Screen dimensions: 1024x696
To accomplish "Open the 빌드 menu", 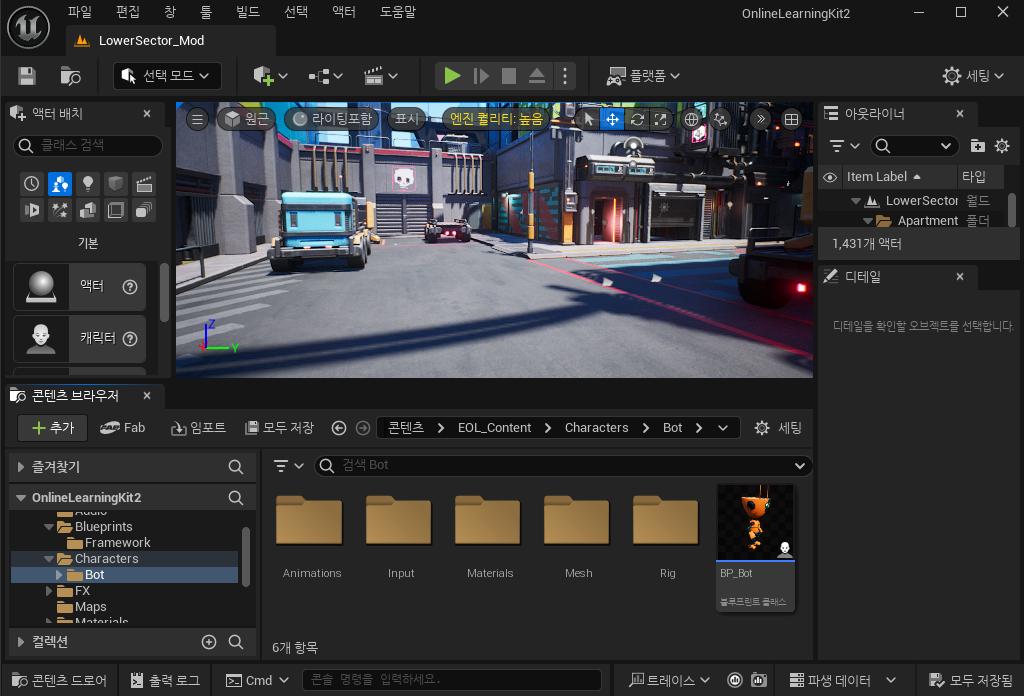I will (x=246, y=12).
